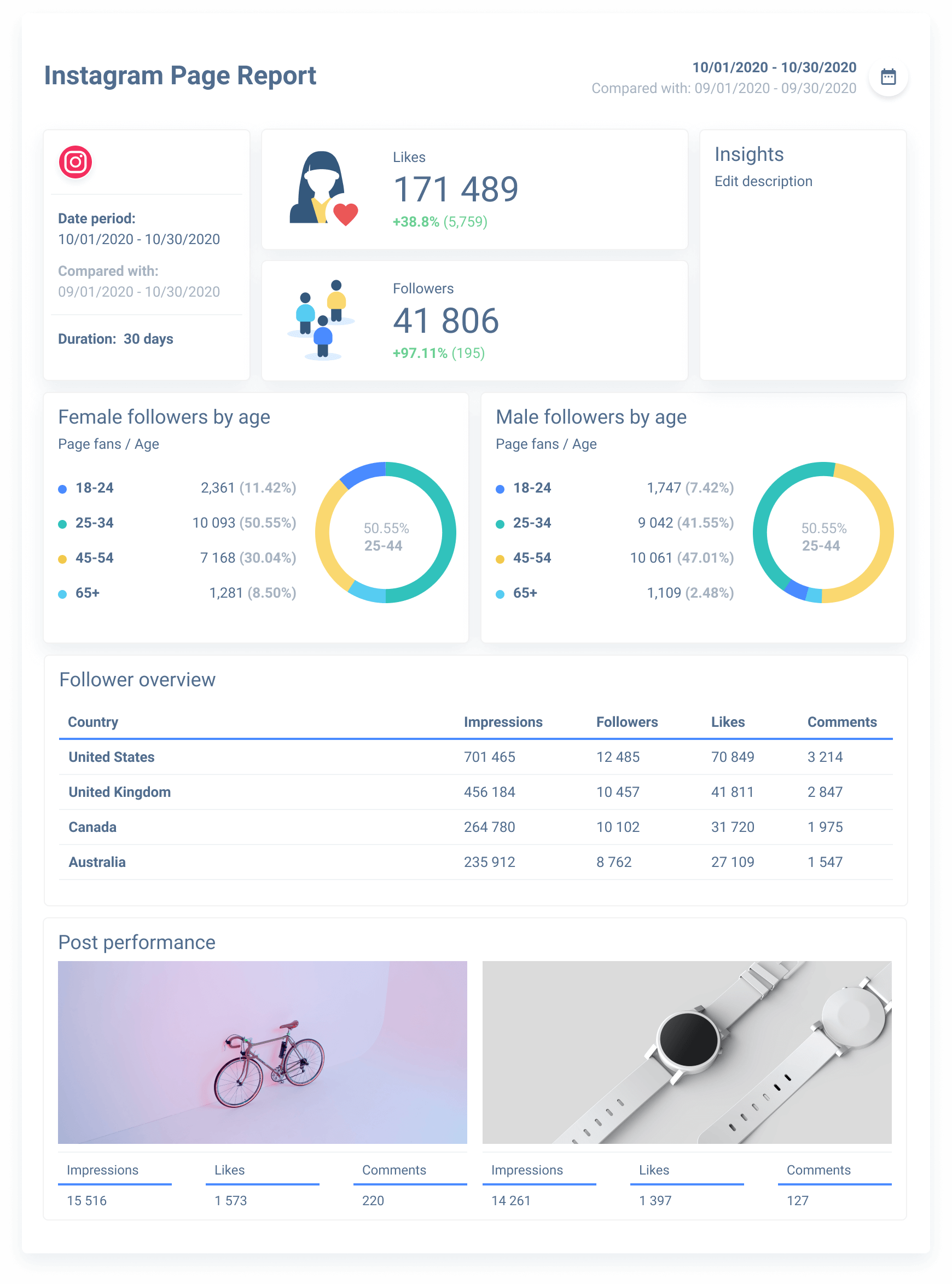Click watch post Likes value 1 397

pos(655,1201)
